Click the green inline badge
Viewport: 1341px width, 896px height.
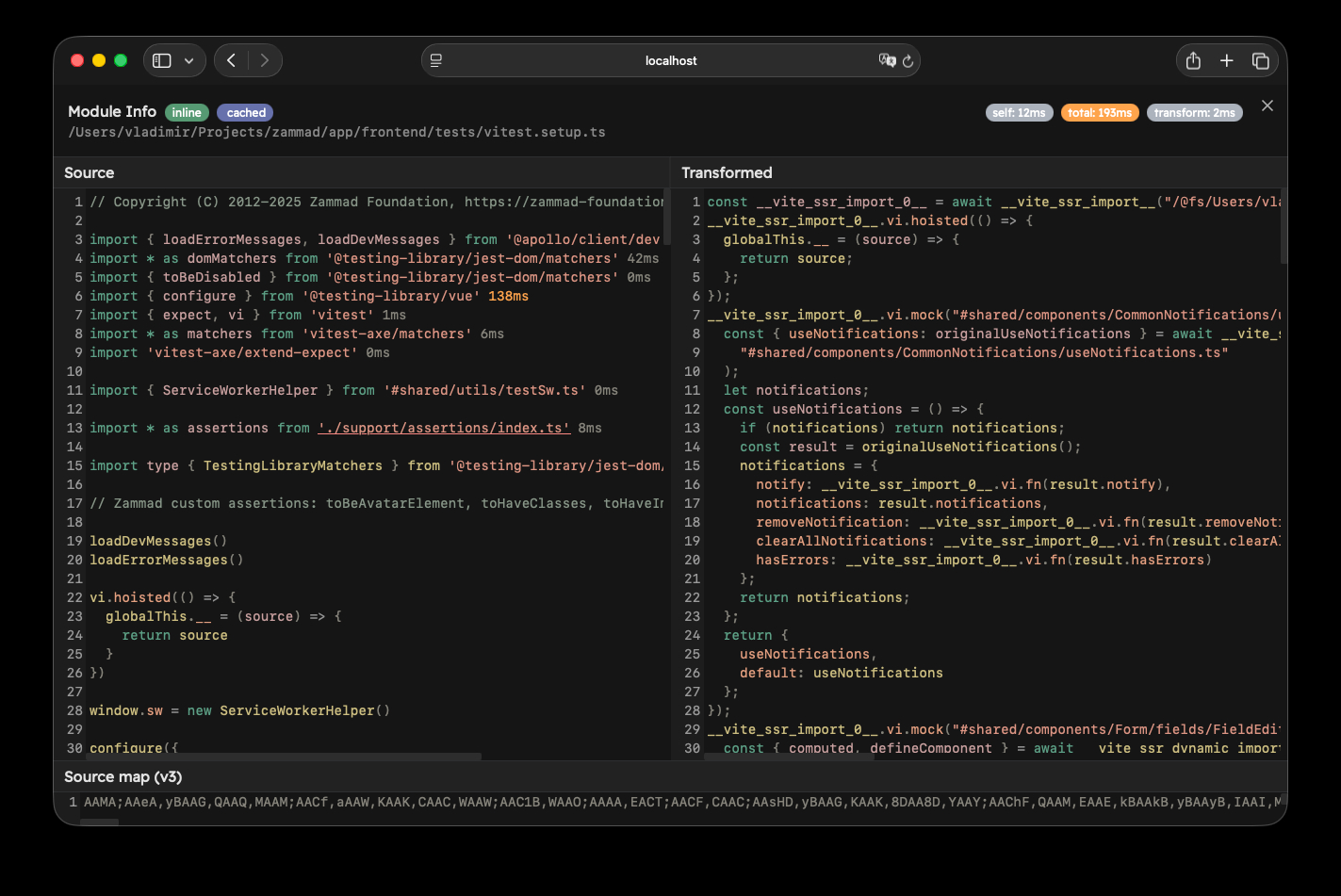(187, 113)
